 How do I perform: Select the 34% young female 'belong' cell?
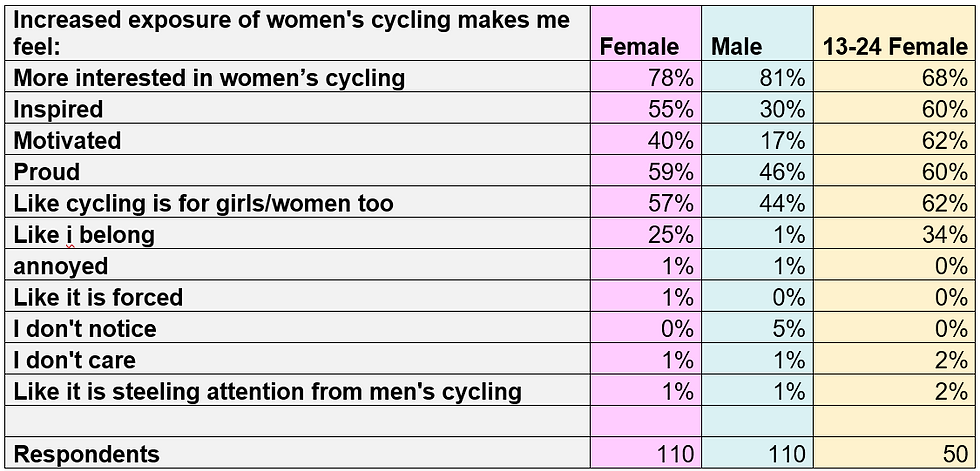pos(894,234)
